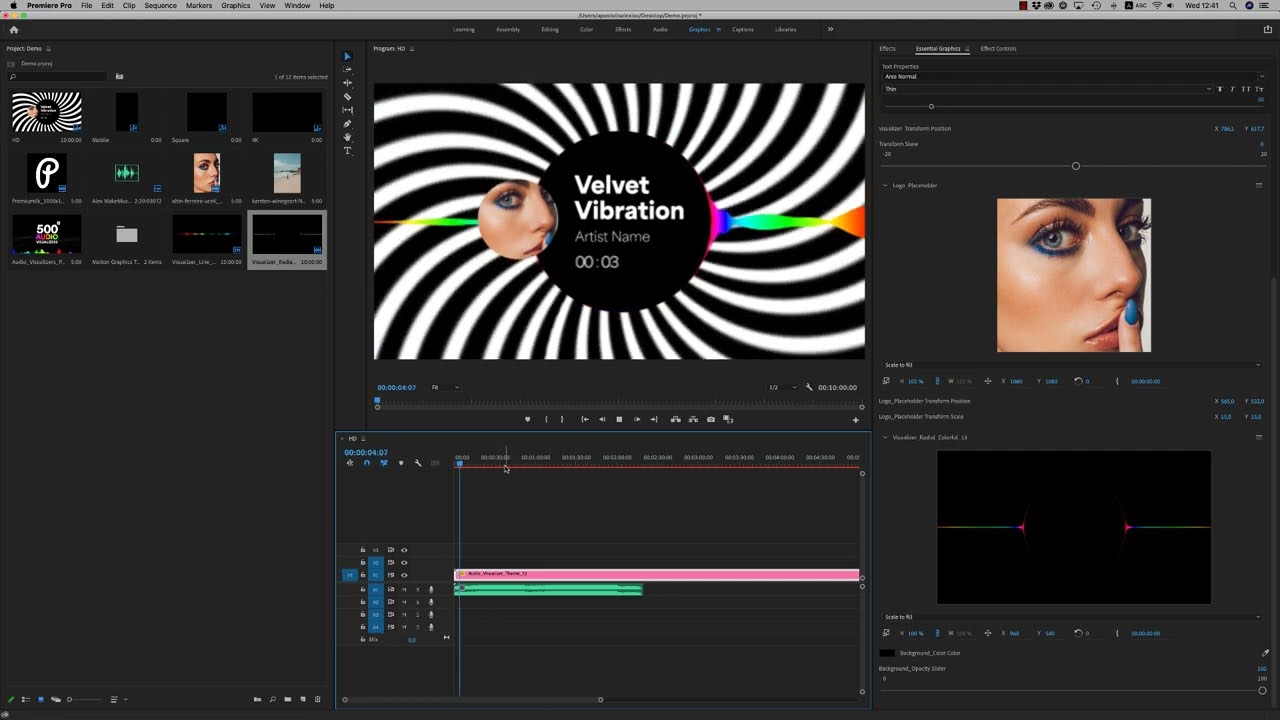The width and height of the screenshot is (1280, 720).
Task: Open Scale to fill dropdown under logo
Action: 1073,365
